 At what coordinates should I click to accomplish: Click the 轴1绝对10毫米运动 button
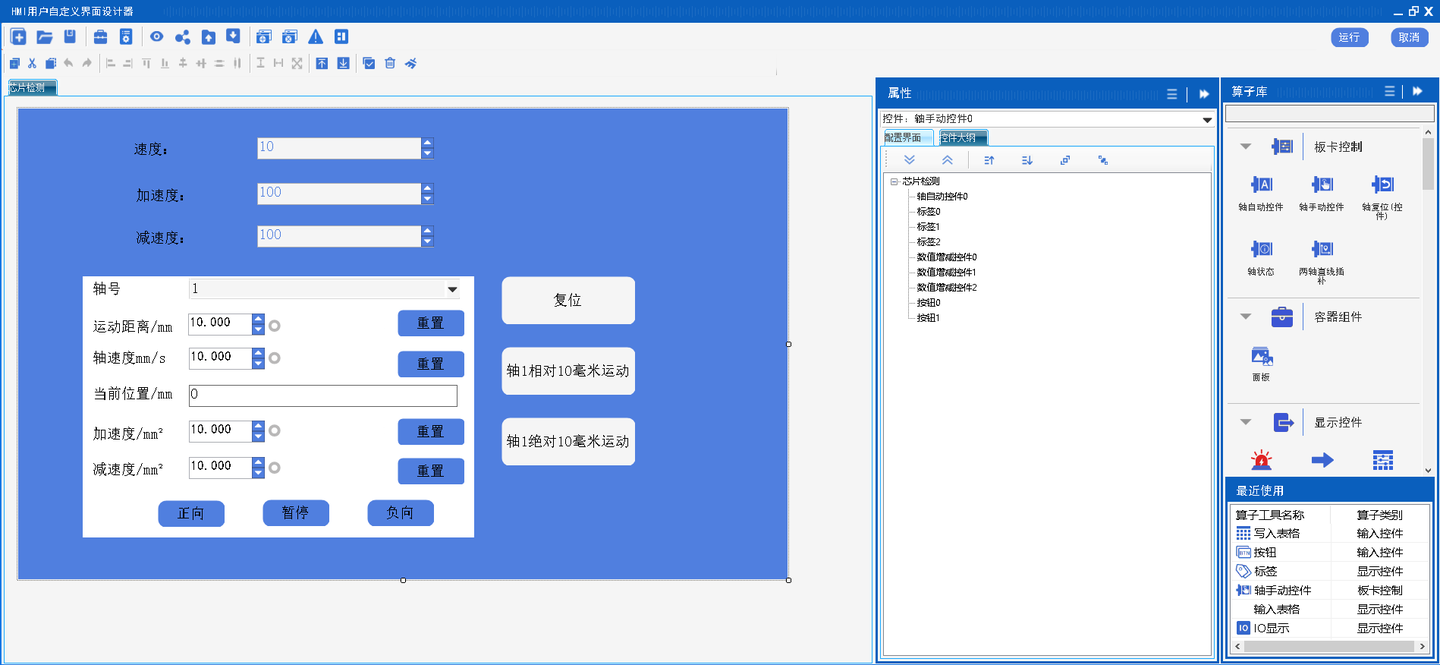click(568, 441)
